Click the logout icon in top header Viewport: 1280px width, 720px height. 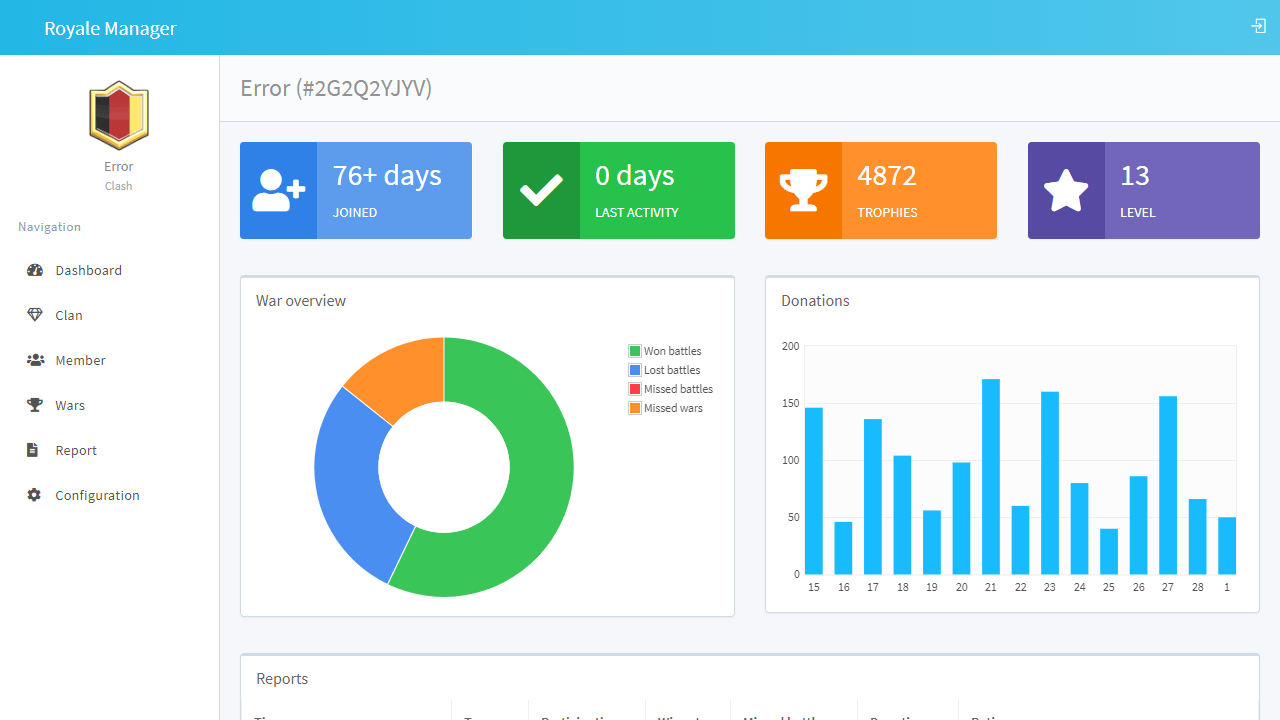coord(1259,26)
